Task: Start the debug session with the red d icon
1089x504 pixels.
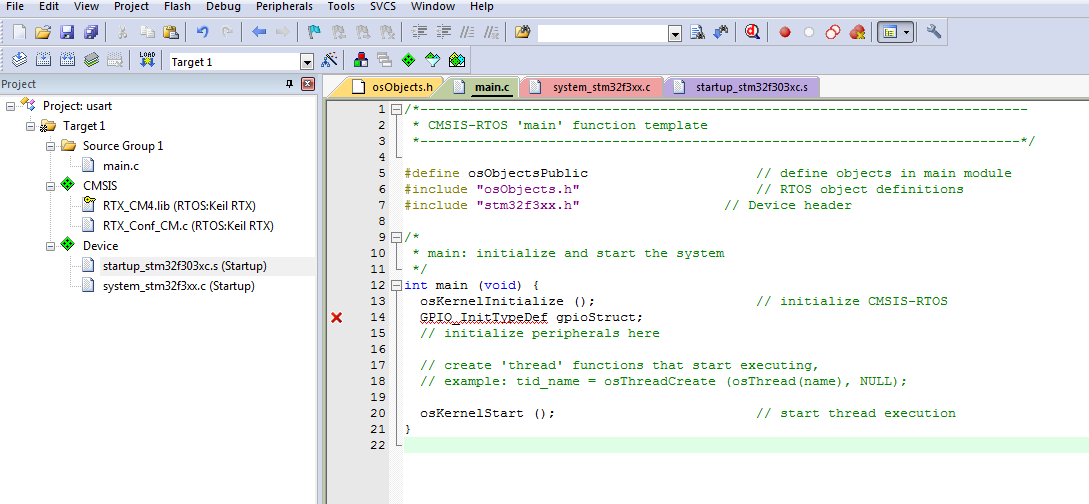Action: (x=752, y=32)
